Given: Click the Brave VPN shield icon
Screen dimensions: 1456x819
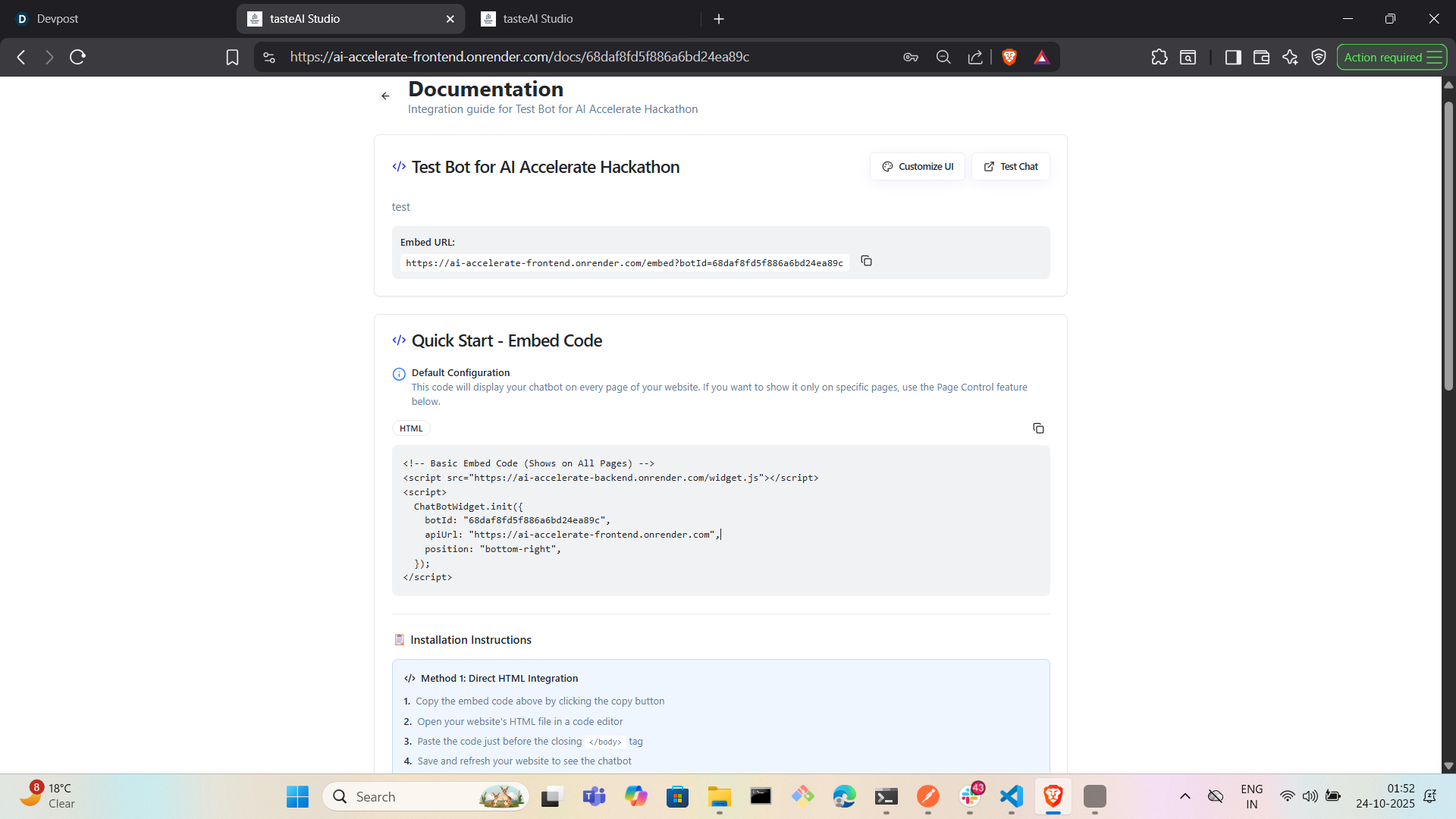Looking at the screenshot, I should [x=1319, y=57].
